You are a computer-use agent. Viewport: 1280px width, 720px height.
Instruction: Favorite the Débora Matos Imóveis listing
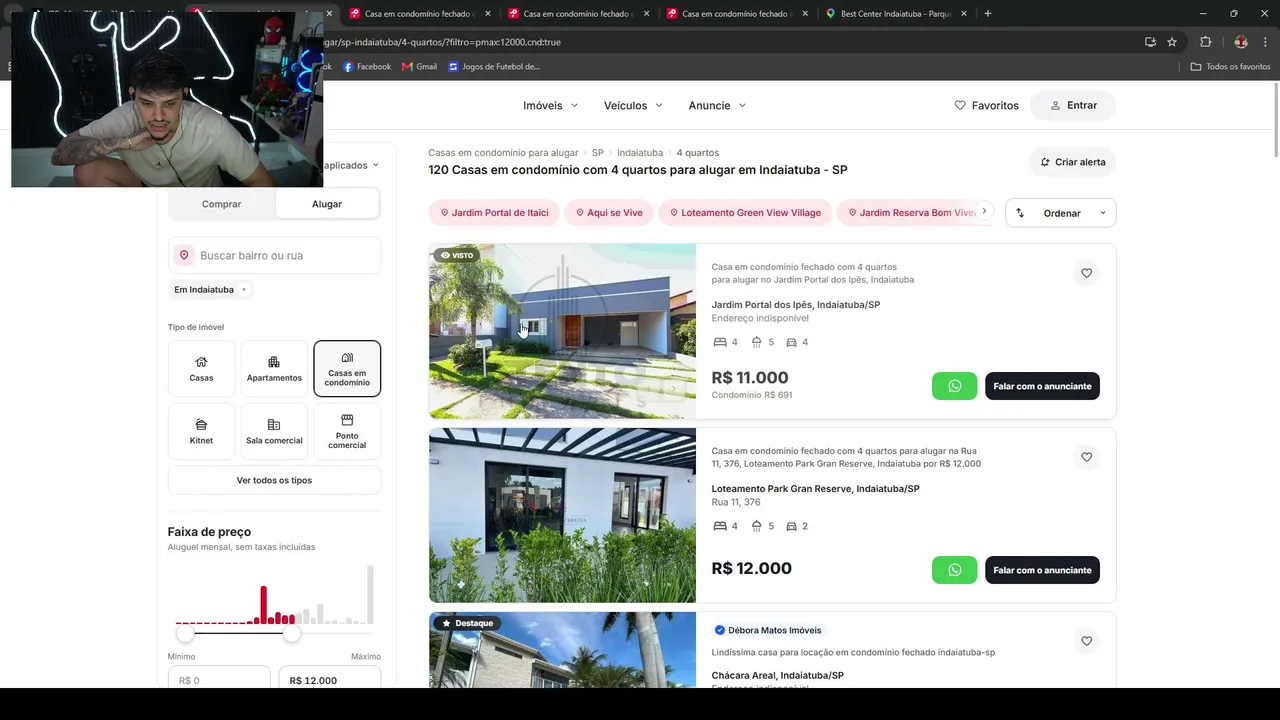(x=1086, y=641)
